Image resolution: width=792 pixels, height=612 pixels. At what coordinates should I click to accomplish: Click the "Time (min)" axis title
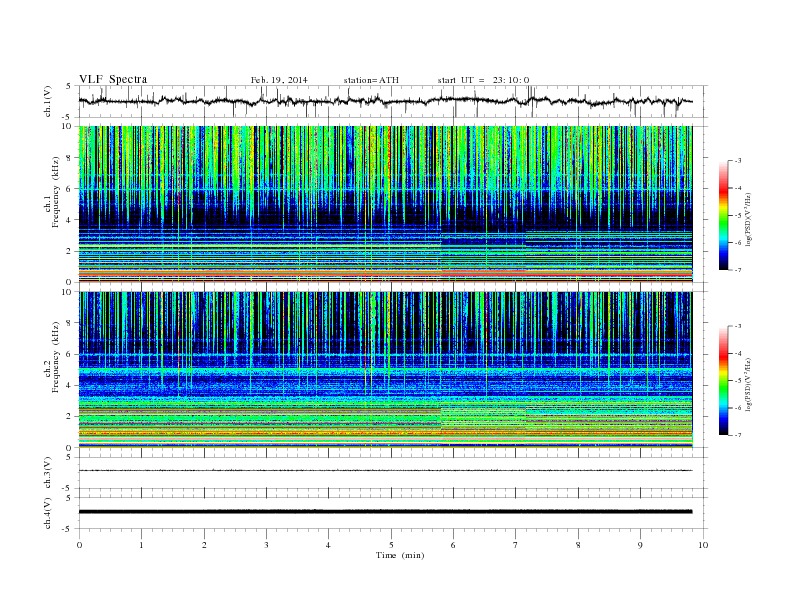400,555
